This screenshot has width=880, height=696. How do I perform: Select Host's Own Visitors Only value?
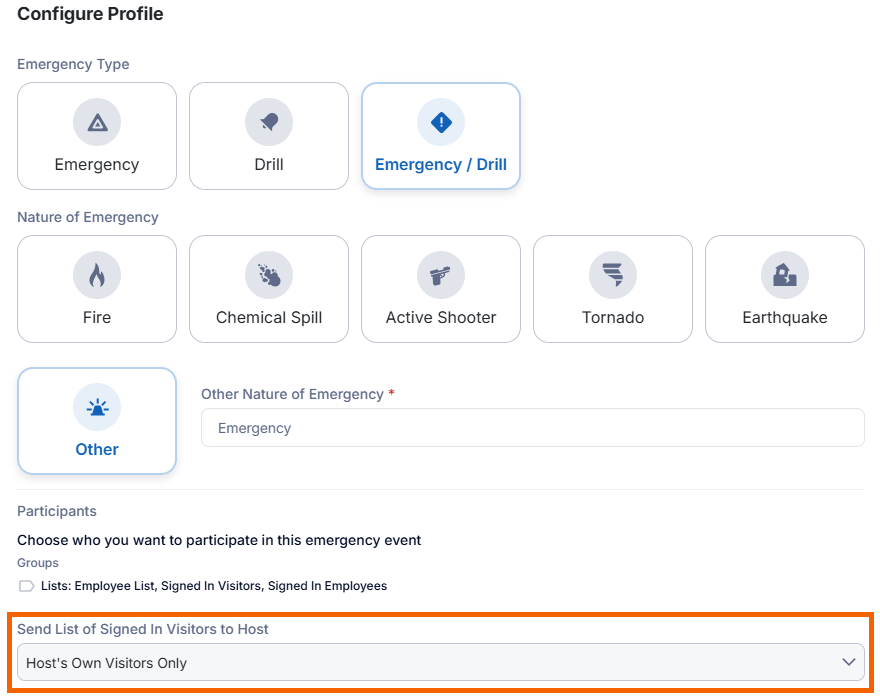(106, 663)
